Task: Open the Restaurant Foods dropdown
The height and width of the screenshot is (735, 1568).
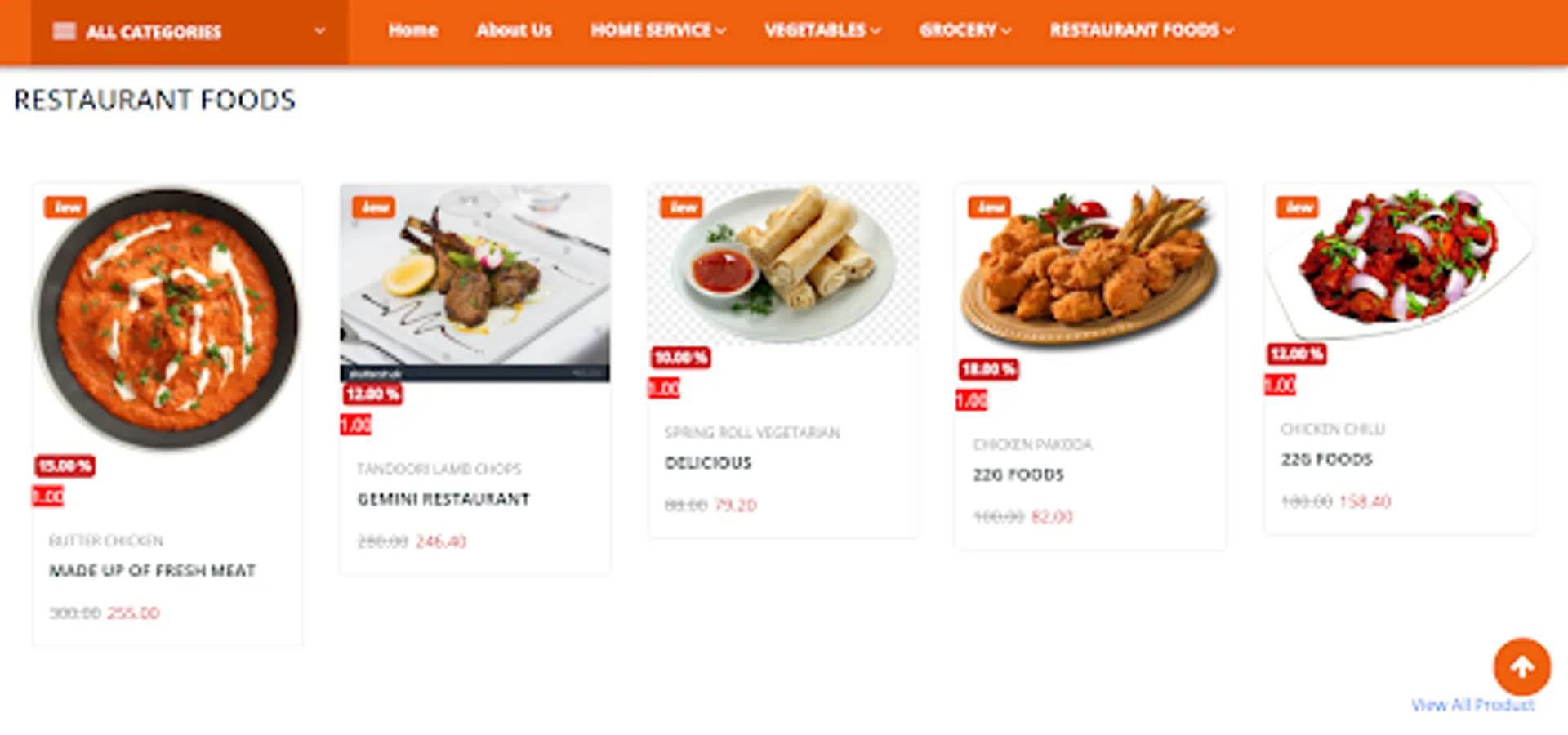Action: [1141, 30]
